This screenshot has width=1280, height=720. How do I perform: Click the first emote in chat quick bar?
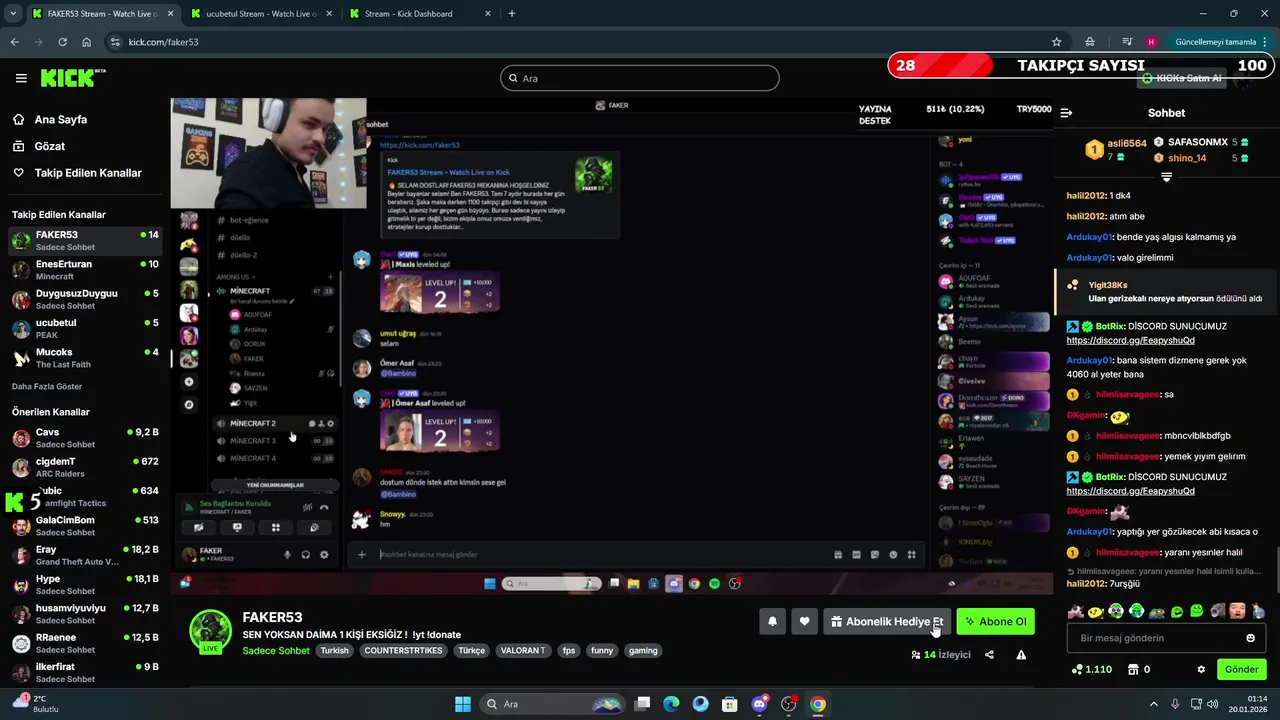click(1075, 611)
